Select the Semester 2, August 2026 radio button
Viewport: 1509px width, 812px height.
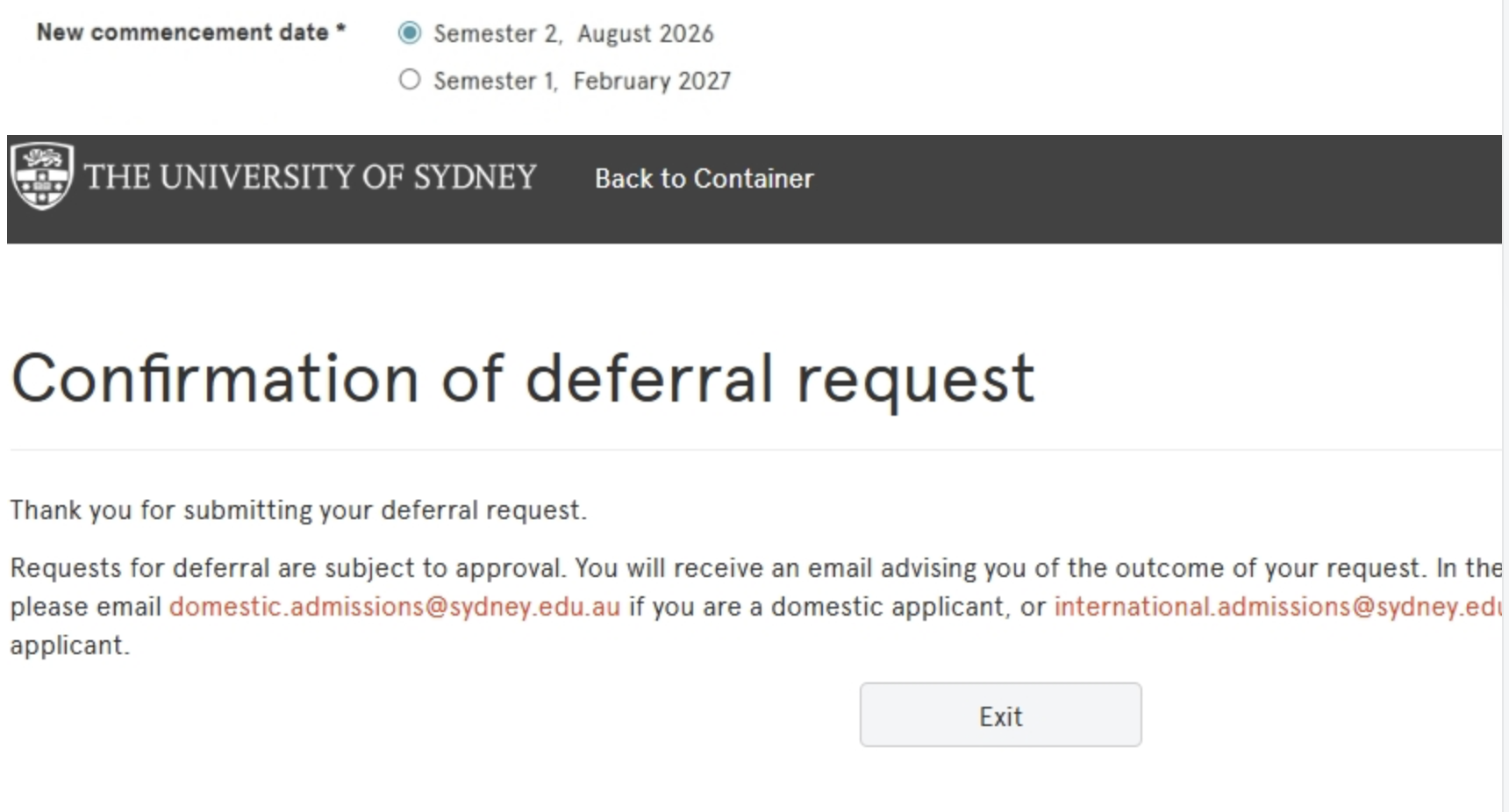pyautogui.click(x=410, y=33)
